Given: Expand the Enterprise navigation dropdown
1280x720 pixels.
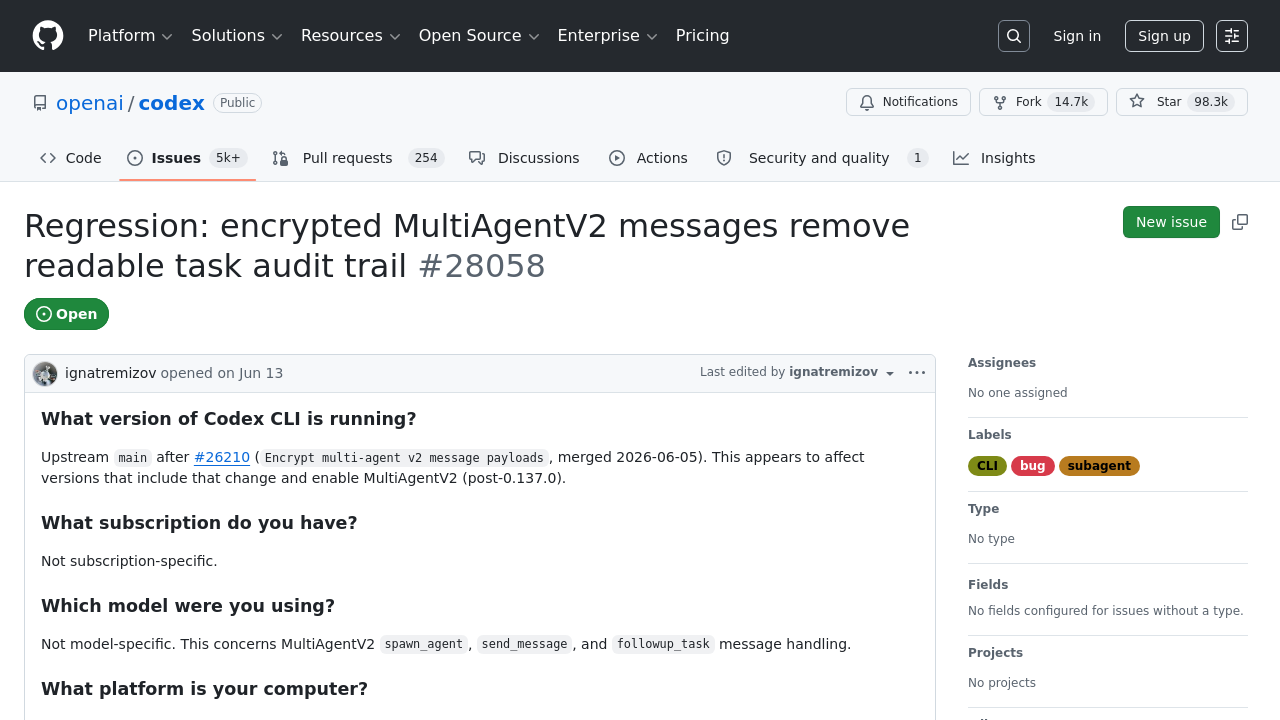Looking at the screenshot, I should (607, 36).
